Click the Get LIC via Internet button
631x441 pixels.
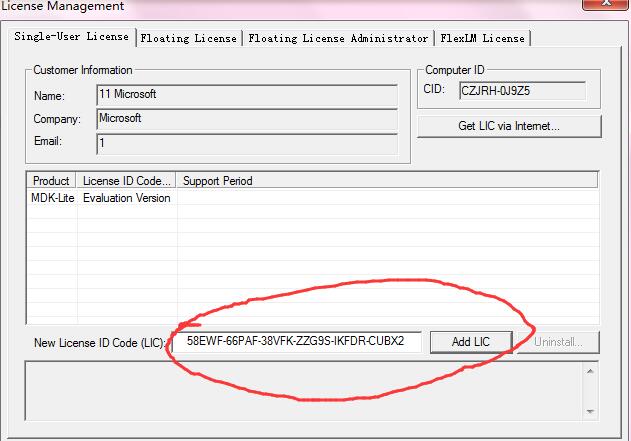click(509, 126)
